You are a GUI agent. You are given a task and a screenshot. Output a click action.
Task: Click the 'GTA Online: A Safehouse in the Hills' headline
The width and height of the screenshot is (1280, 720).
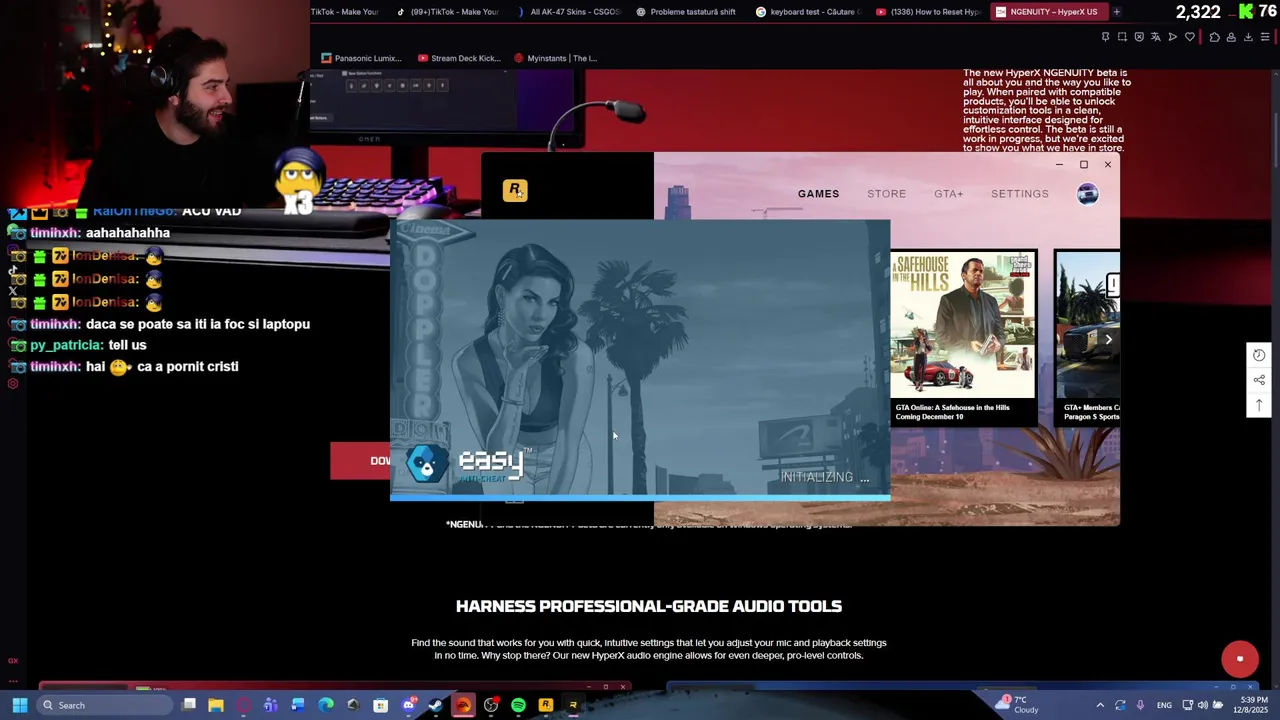952,411
